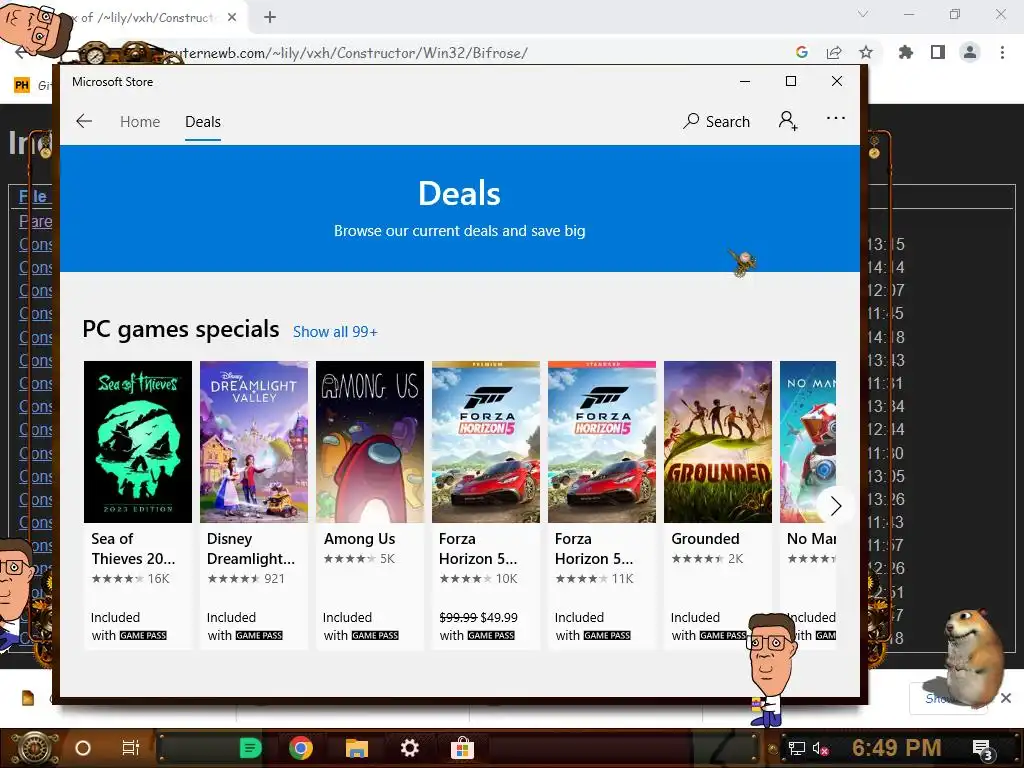The height and width of the screenshot is (768, 1024).
Task: Click the 6:49 PM taskbar clock
Action: coord(896,748)
